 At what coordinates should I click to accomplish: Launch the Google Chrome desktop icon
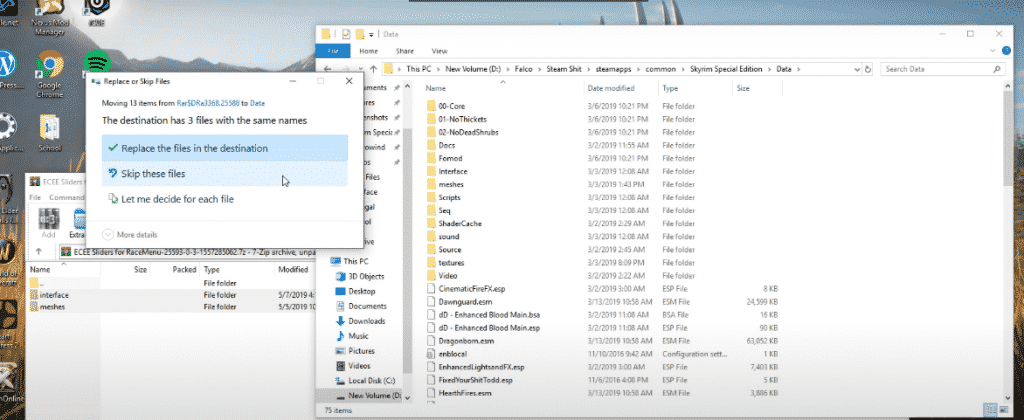pos(49,73)
